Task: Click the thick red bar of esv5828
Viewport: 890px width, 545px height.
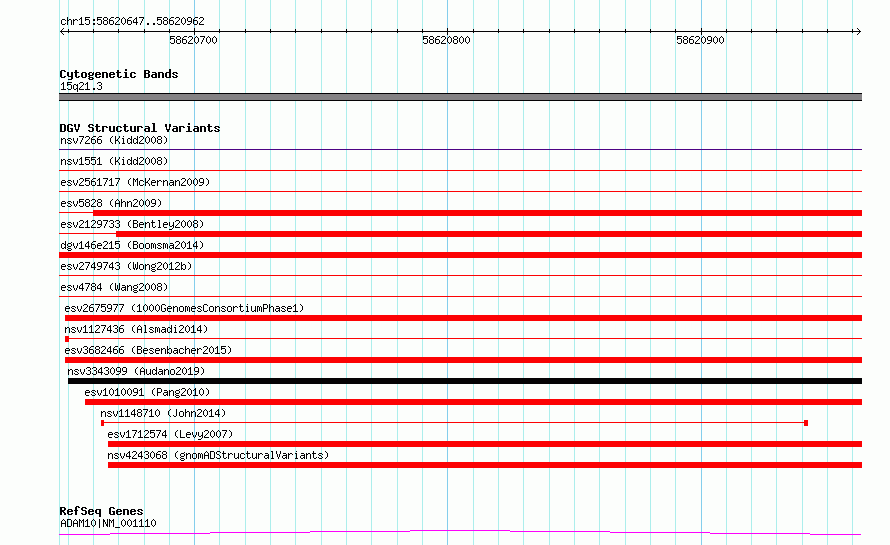Action: [477, 213]
